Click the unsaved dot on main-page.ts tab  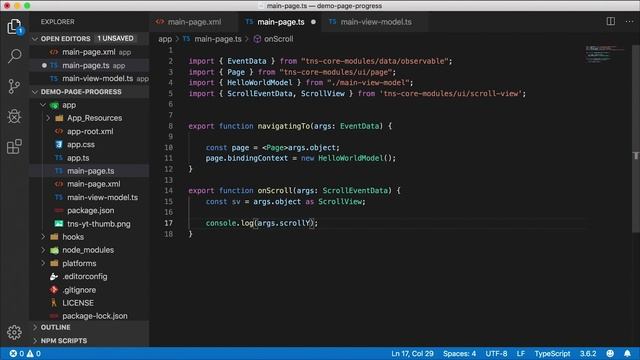pos(313,22)
